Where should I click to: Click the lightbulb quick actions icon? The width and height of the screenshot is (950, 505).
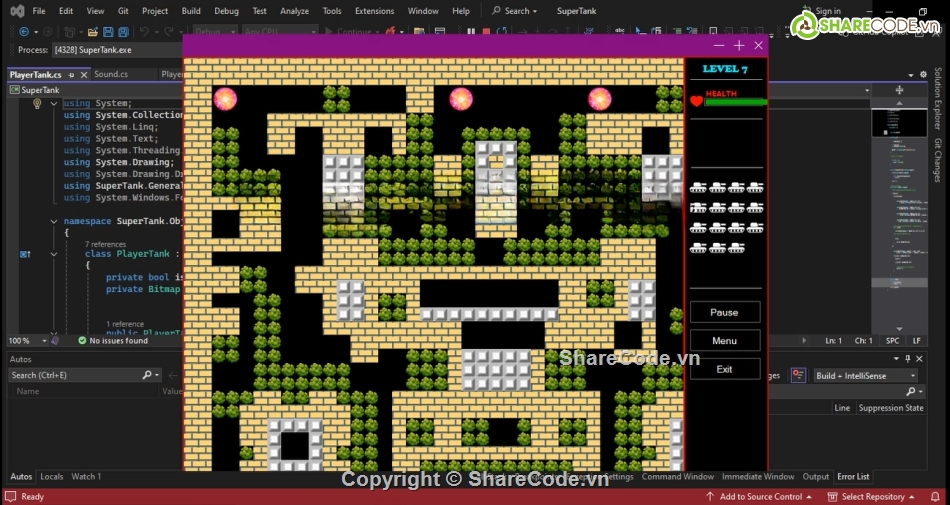point(37,104)
